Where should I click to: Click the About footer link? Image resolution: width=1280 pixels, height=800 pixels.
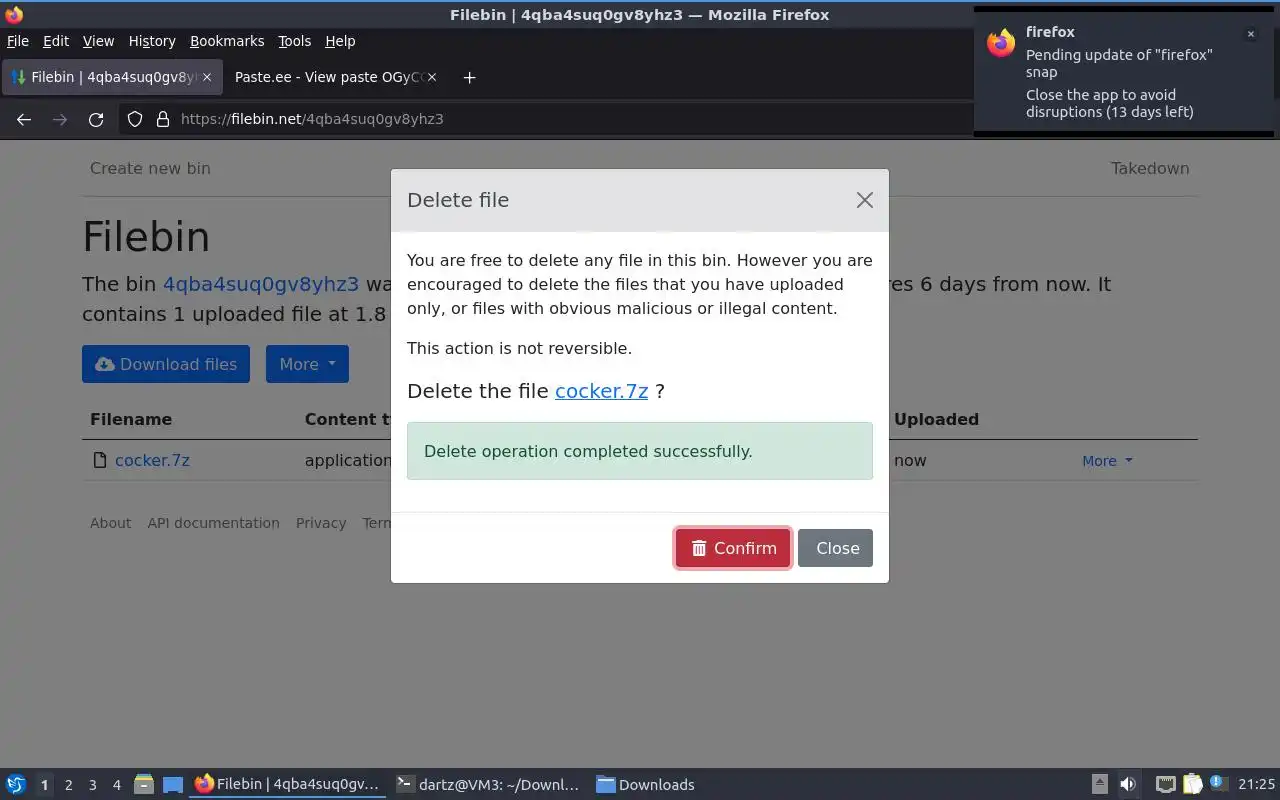pos(110,523)
